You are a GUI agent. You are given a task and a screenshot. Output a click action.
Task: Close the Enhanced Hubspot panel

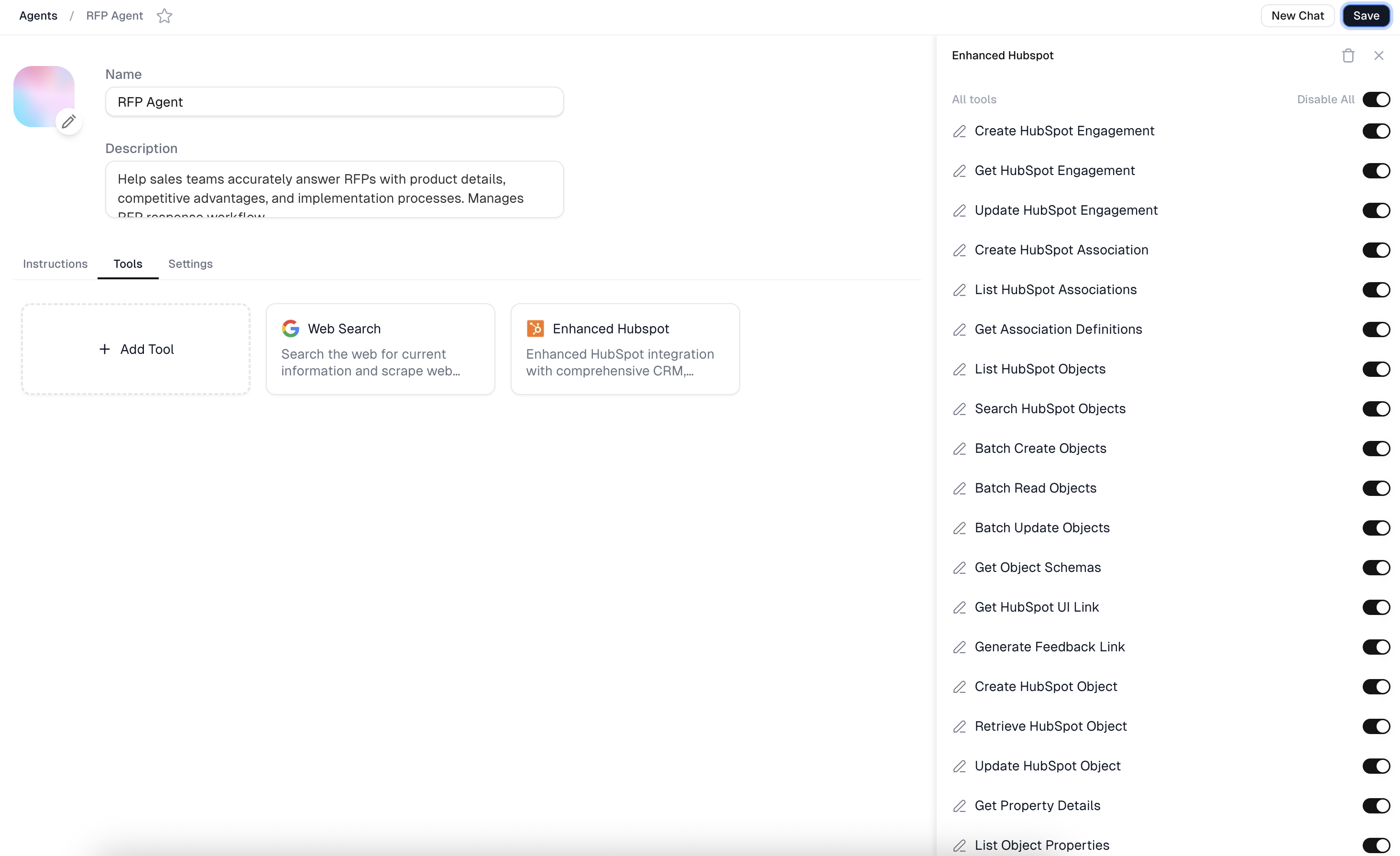(1378, 55)
